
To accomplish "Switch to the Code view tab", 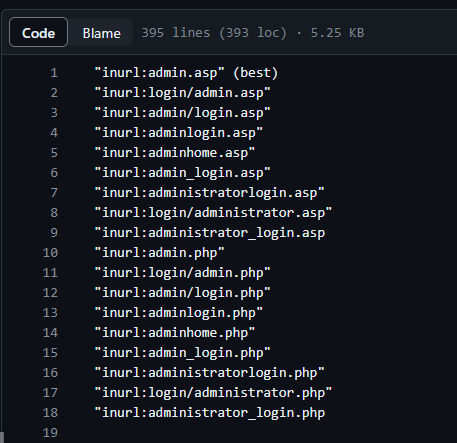I will pos(38,32).
